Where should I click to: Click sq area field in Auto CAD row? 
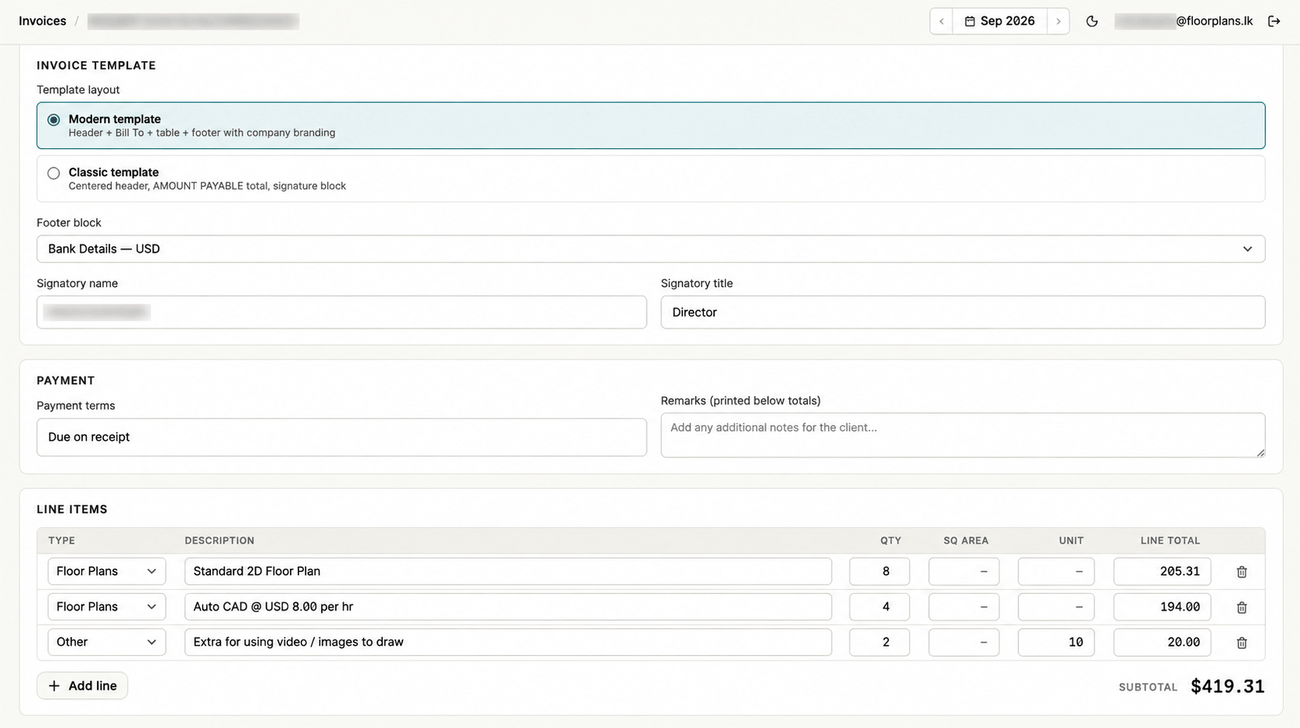tap(964, 607)
